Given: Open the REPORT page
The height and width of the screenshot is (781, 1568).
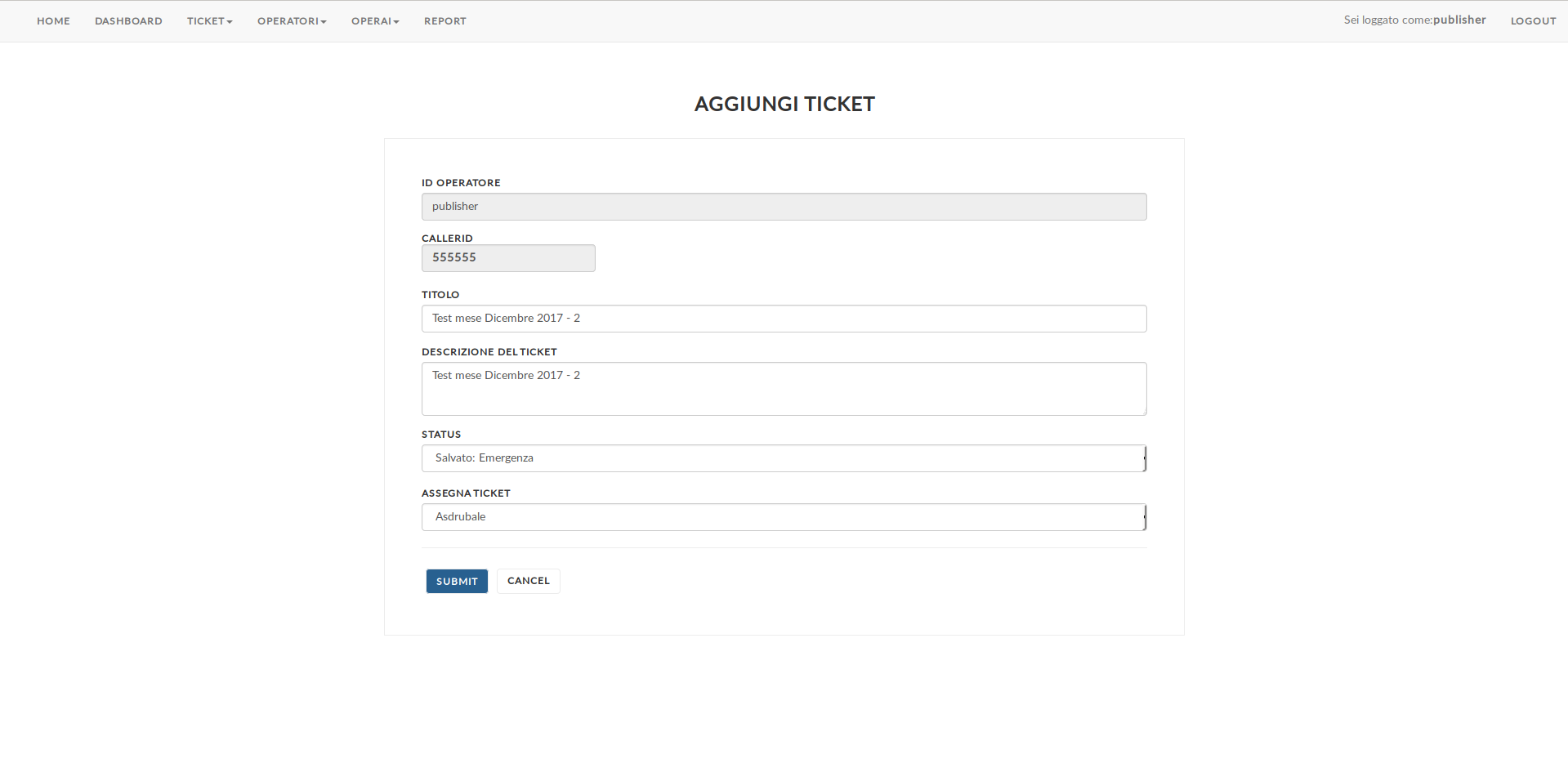Looking at the screenshot, I should pyautogui.click(x=444, y=21).
